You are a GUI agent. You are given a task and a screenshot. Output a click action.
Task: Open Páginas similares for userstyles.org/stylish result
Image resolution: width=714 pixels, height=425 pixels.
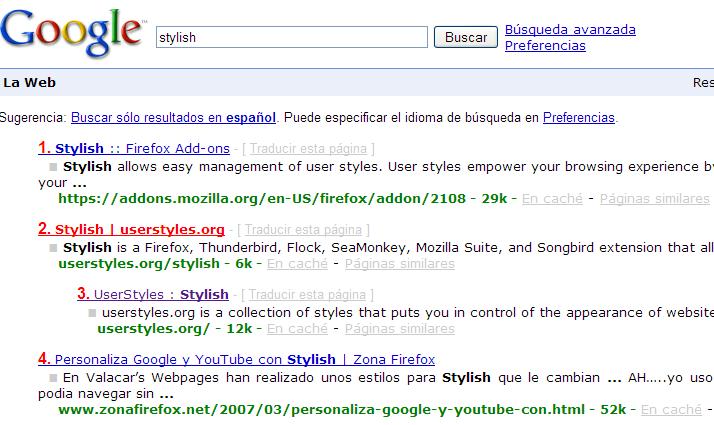[400, 264]
